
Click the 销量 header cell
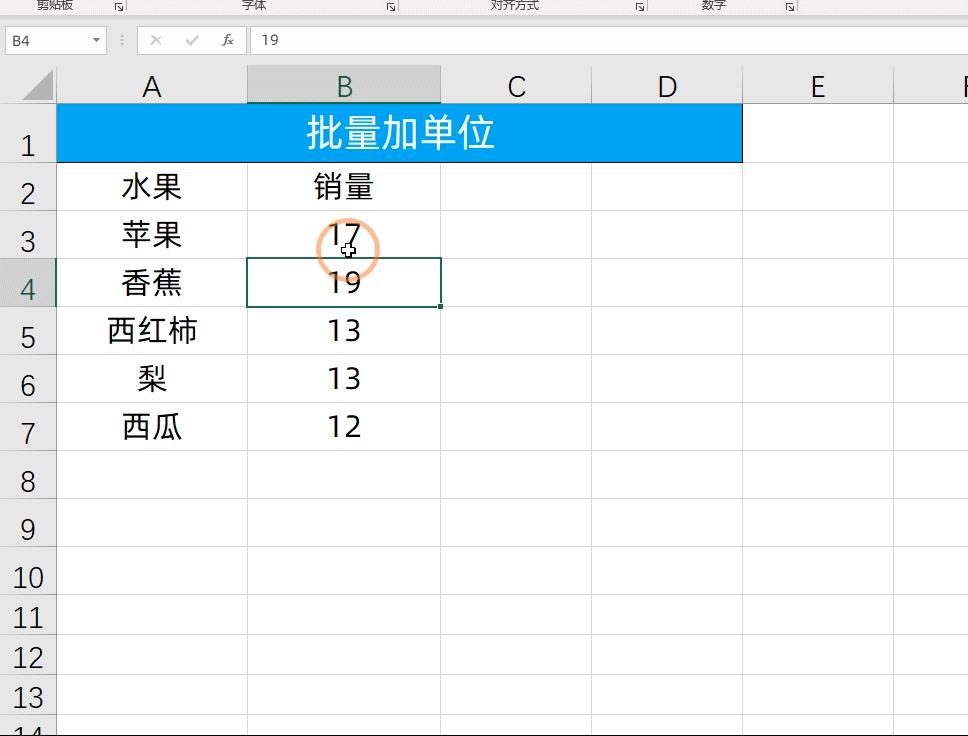344,187
